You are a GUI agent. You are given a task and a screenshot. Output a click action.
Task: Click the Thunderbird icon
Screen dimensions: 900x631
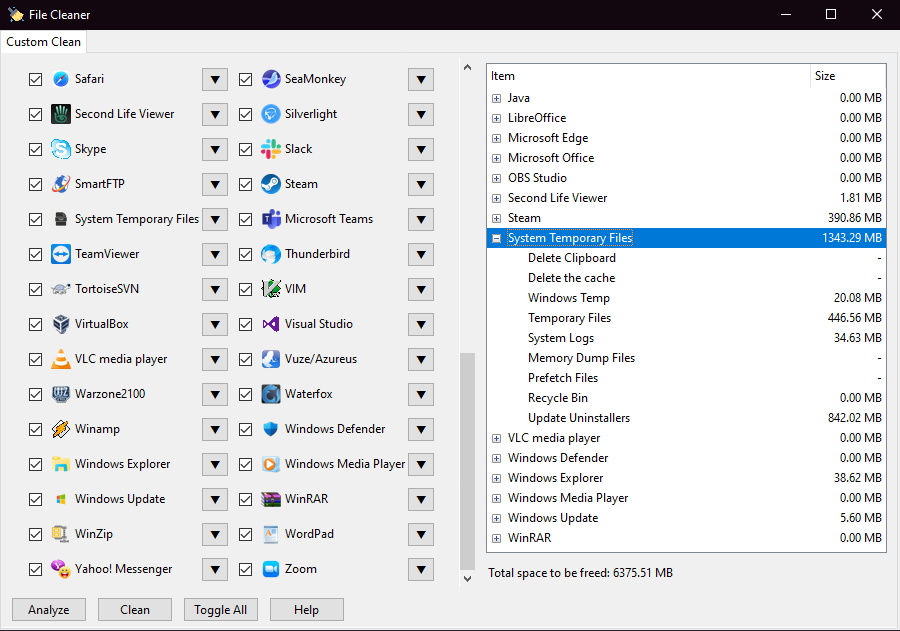tap(271, 254)
